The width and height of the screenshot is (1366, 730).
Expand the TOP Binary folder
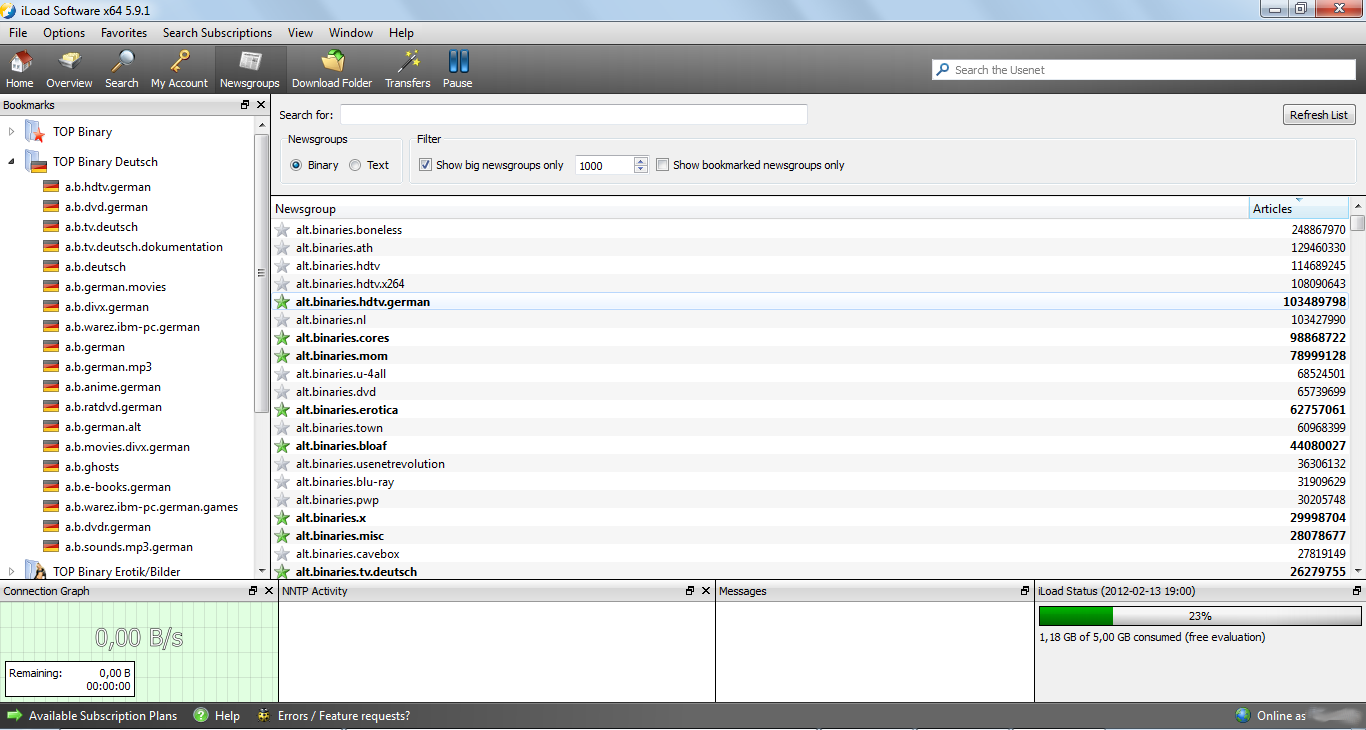point(9,131)
